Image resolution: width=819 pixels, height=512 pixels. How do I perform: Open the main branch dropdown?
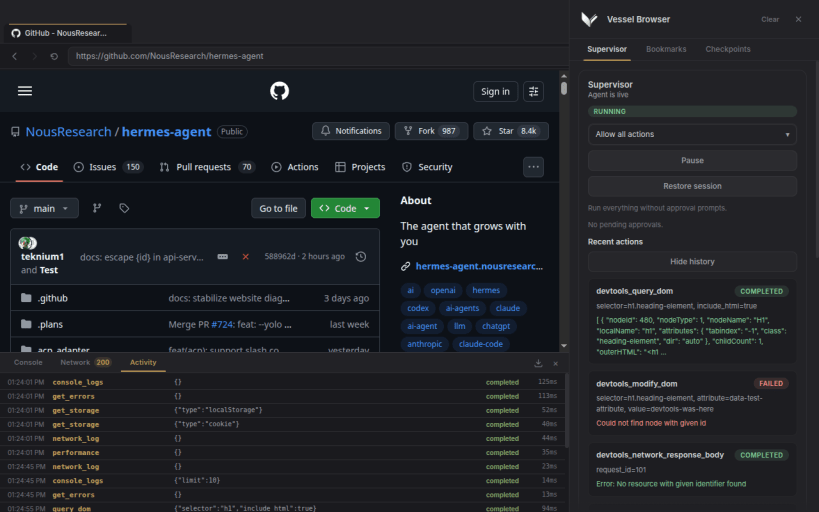coord(44,208)
